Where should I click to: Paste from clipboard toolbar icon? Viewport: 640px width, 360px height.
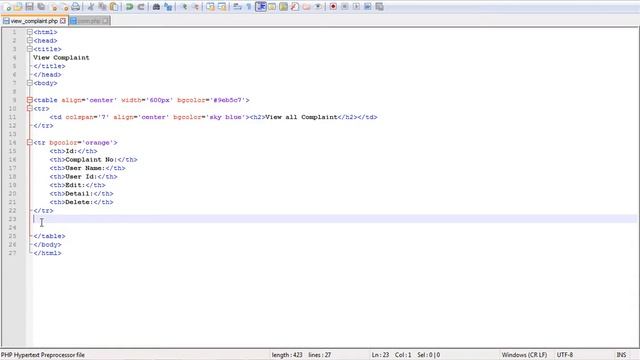(114, 7)
